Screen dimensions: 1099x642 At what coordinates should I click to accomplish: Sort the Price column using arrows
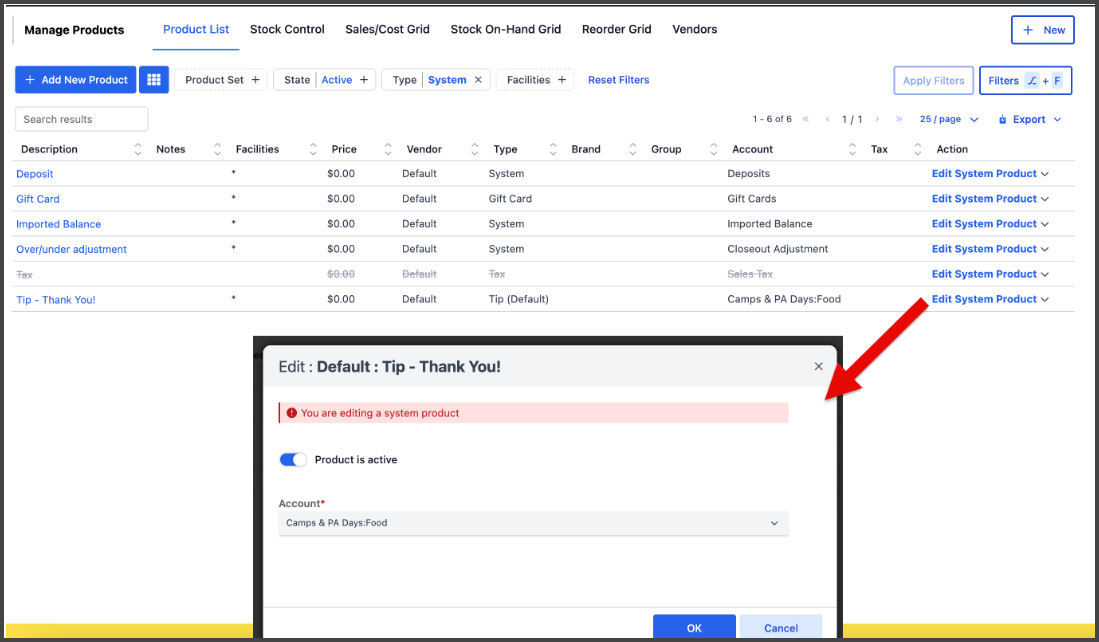(385, 149)
